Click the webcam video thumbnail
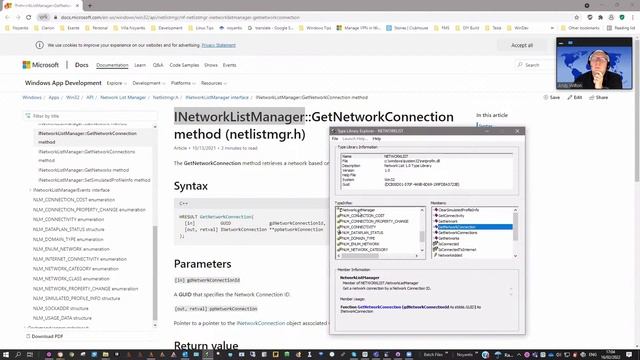640x360 pixels. [594, 63]
